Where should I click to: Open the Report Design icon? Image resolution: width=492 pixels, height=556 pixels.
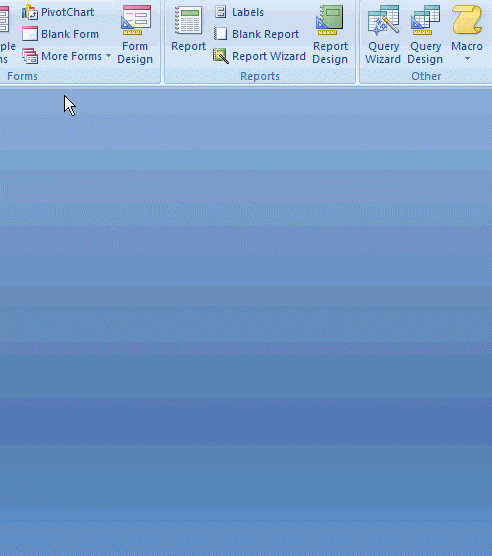[x=330, y=20]
